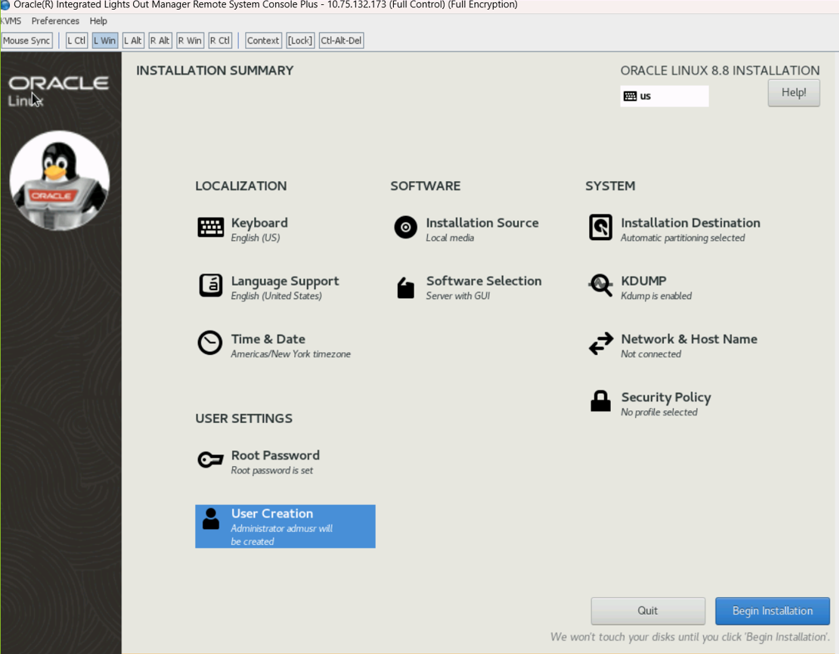Click 'Not connected' network status text

coord(651,354)
